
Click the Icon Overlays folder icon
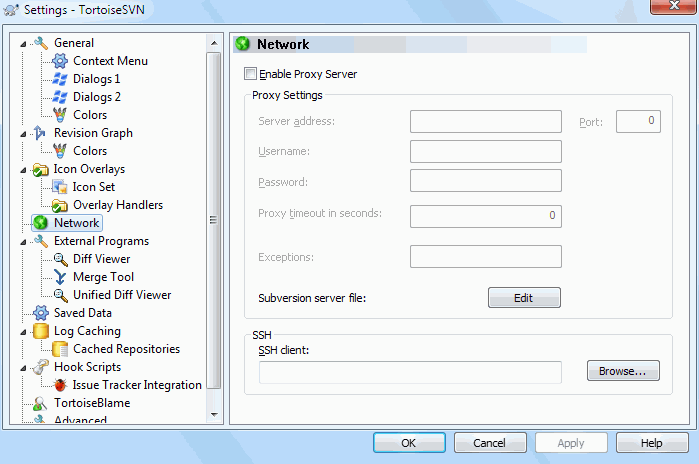click(x=41, y=169)
